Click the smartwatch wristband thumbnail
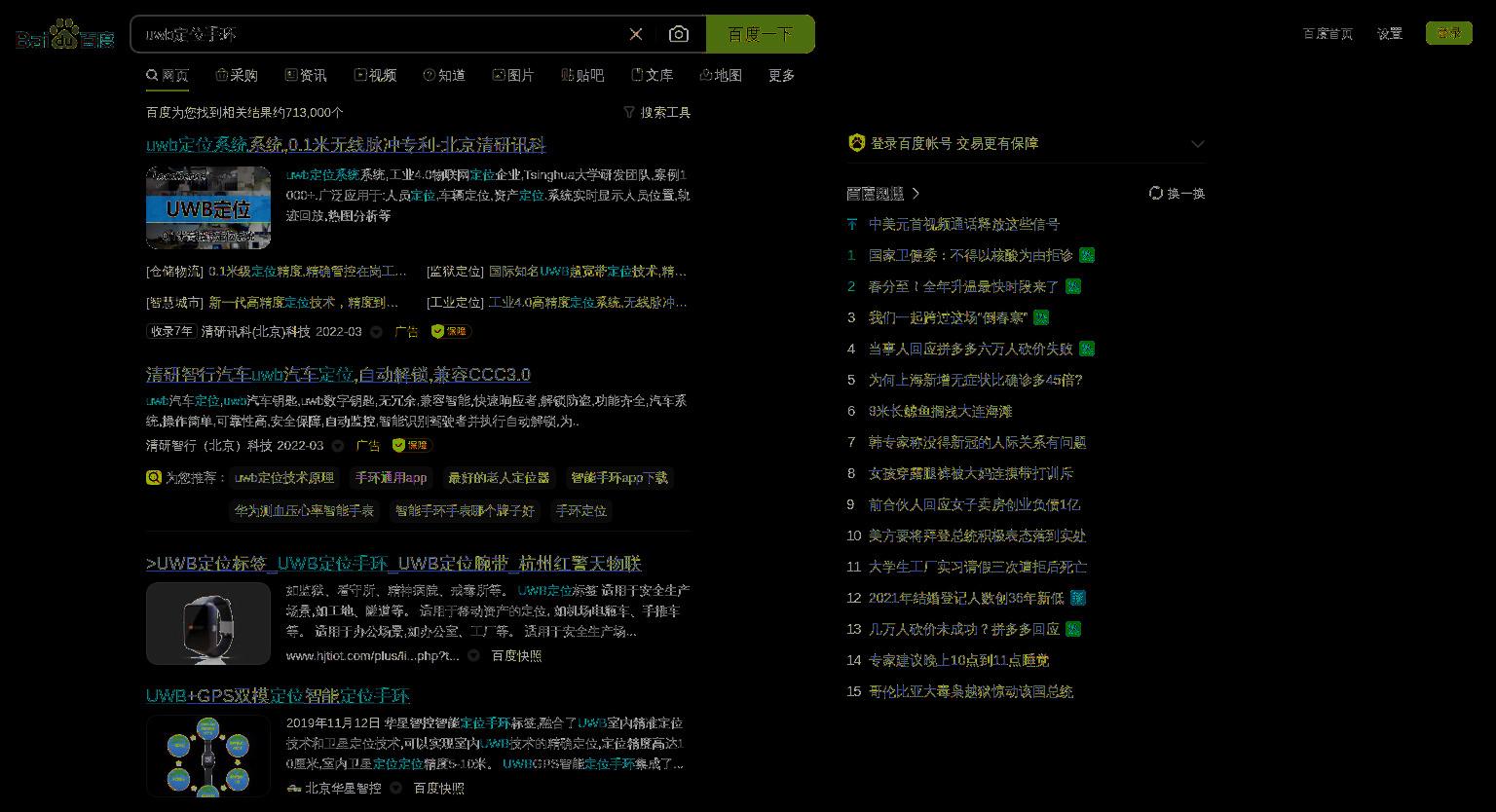This screenshot has width=1496, height=812. tap(208, 624)
